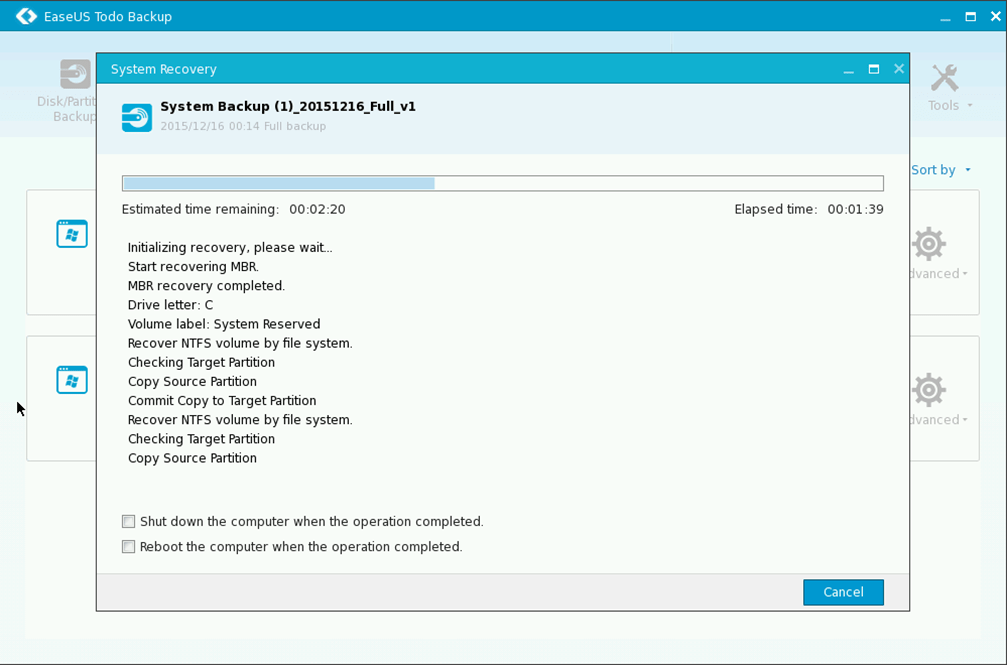Screen dimensions: 1007x665
Task: Click the Disk/Partition Backup icon
Action: coord(76,75)
